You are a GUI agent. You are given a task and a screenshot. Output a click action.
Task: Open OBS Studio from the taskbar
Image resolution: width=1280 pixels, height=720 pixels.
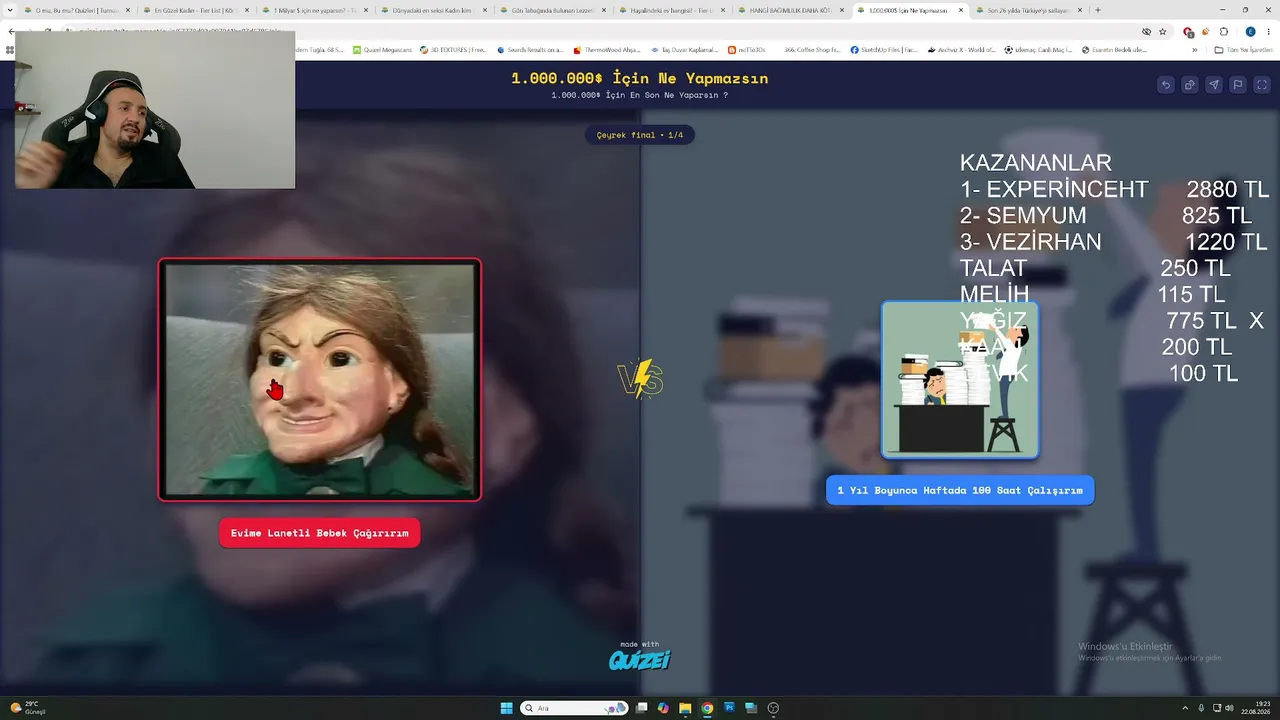(x=773, y=708)
